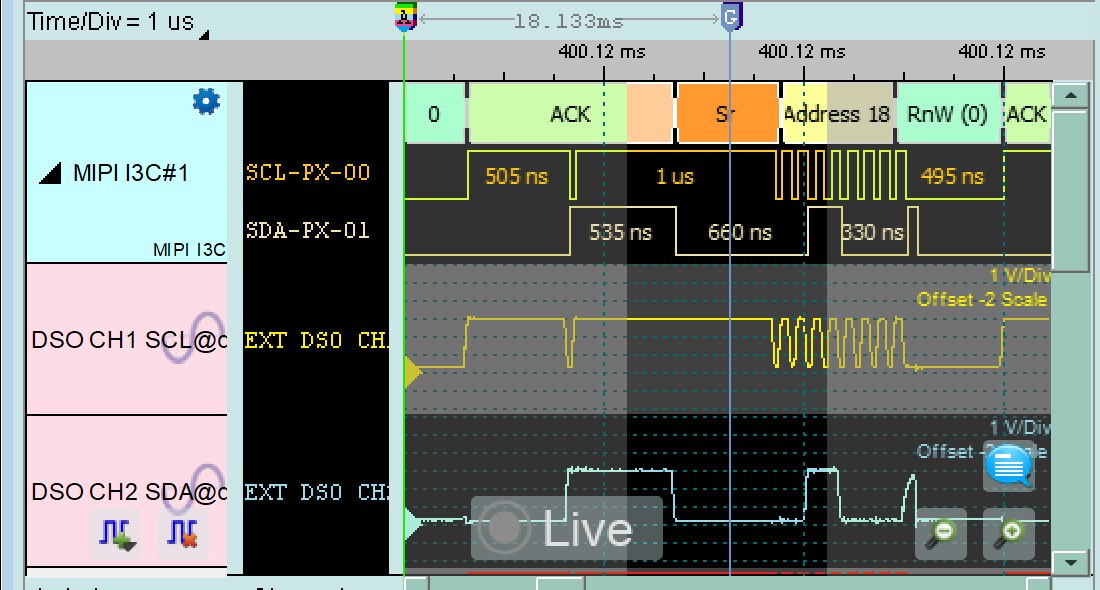Click the SCL-PX-00 signal label
Viewport: 1100px width, 590px height.
308,173
